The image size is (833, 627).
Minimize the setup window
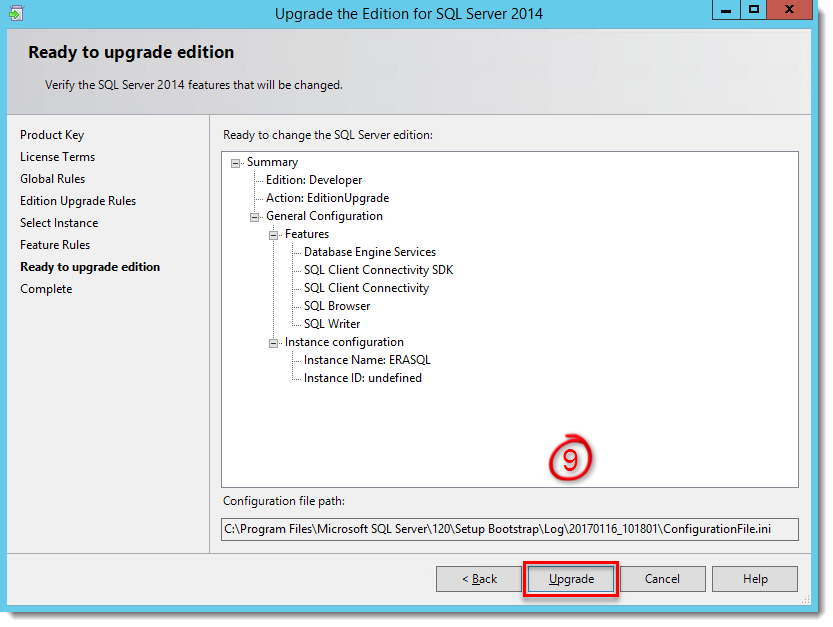(x=726, y=10)
